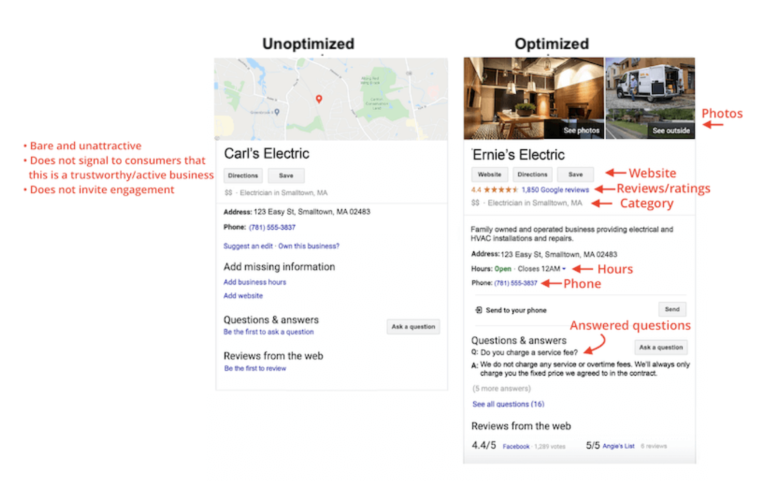The image size is (768, 481).
Task: Click the Facebook reviews link
Action: coord(516,446)
